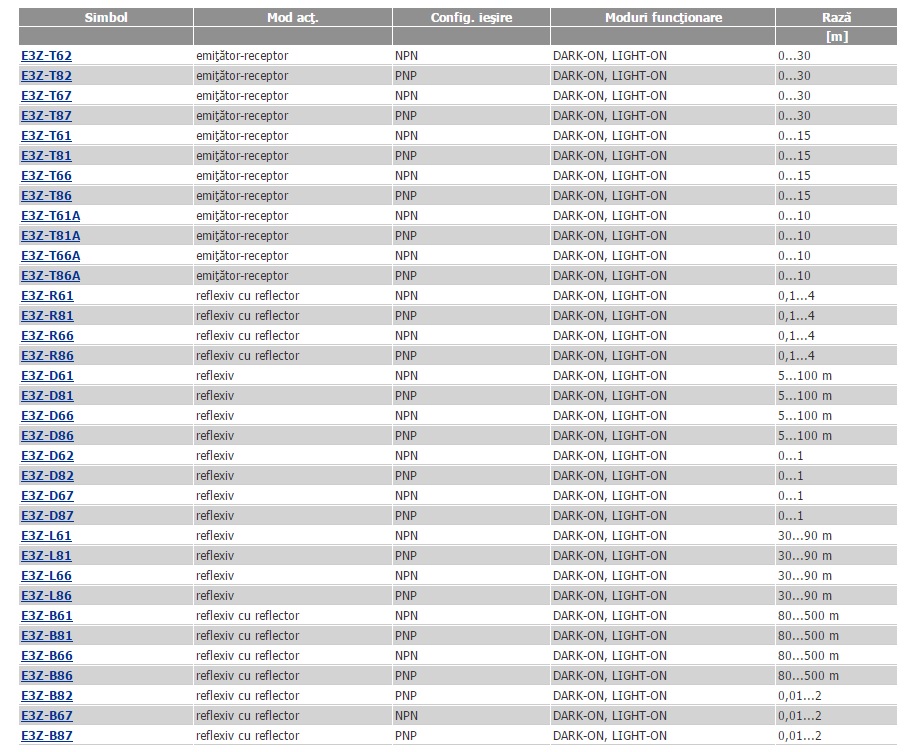906x752 pixels.
Task: Open the E3Z-T61 product link
Action: 46,136
